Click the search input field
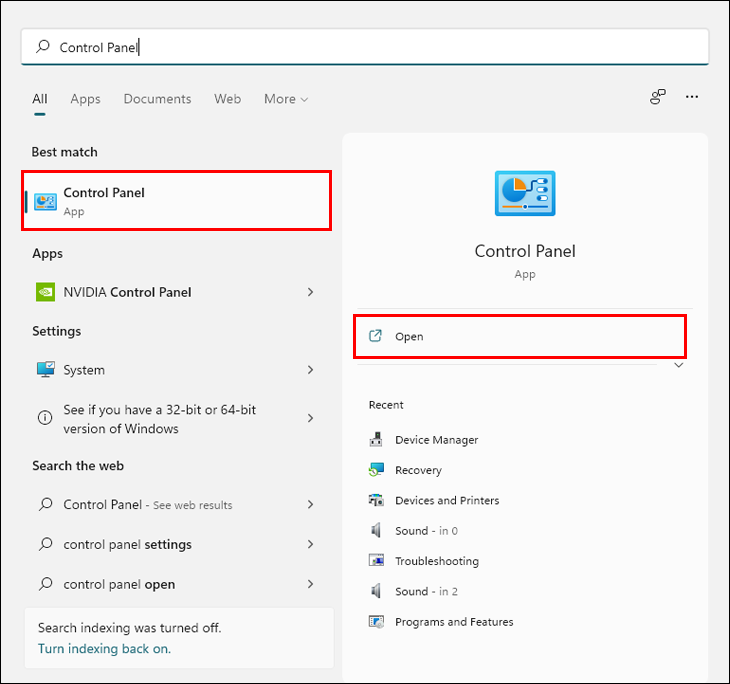 coord(380,47)
